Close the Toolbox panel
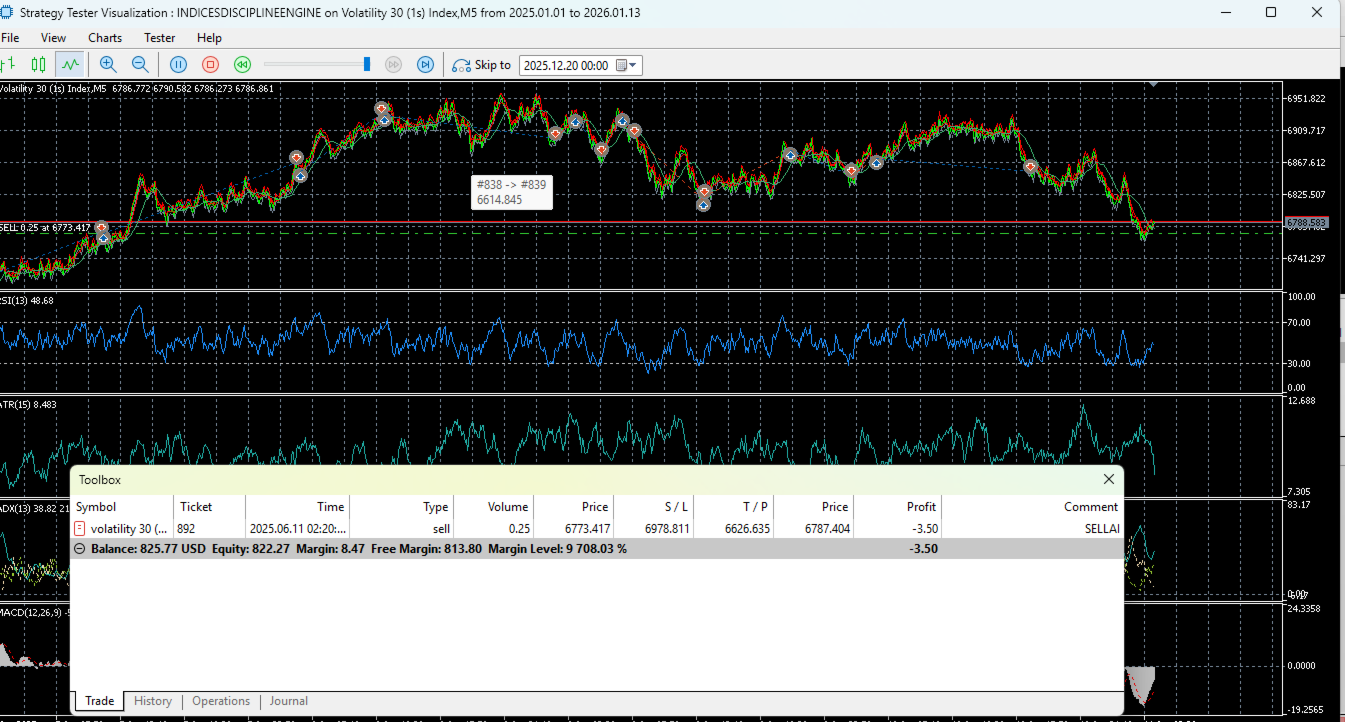Screen dimensions: 1345x722 [1108, 480]
